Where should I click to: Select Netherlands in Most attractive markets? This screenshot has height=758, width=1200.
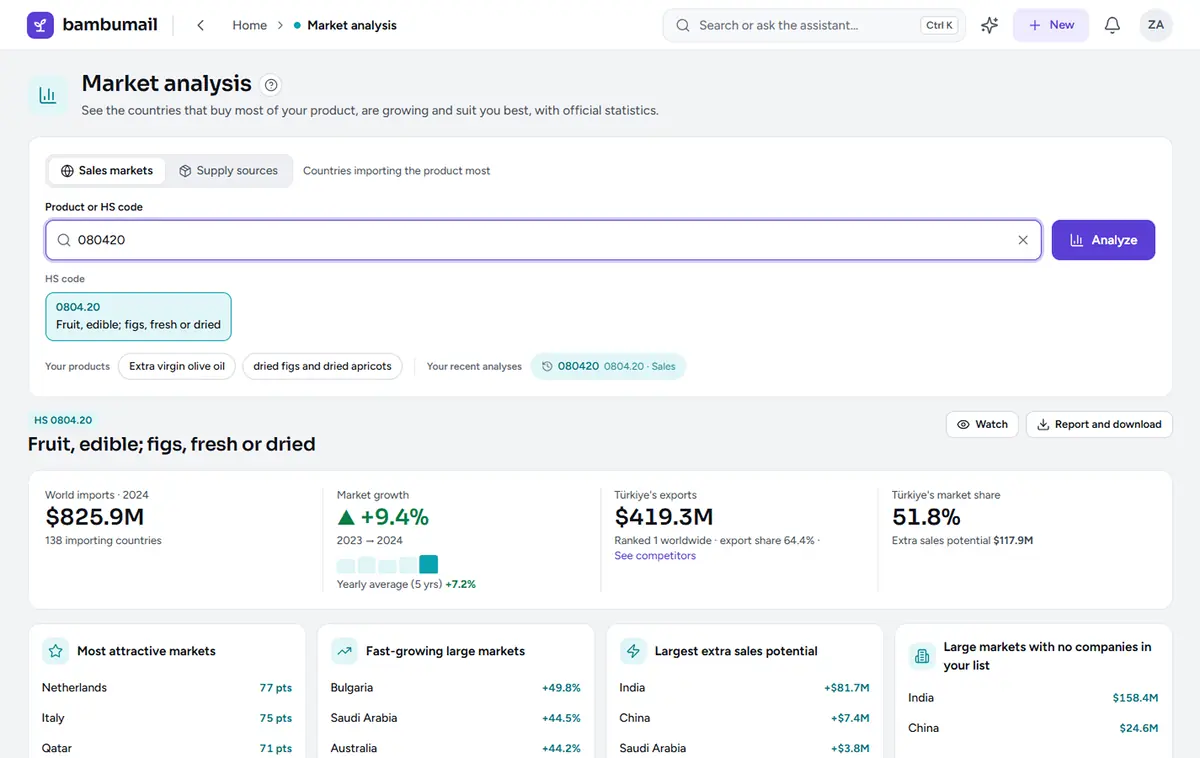tap(167, 688)
